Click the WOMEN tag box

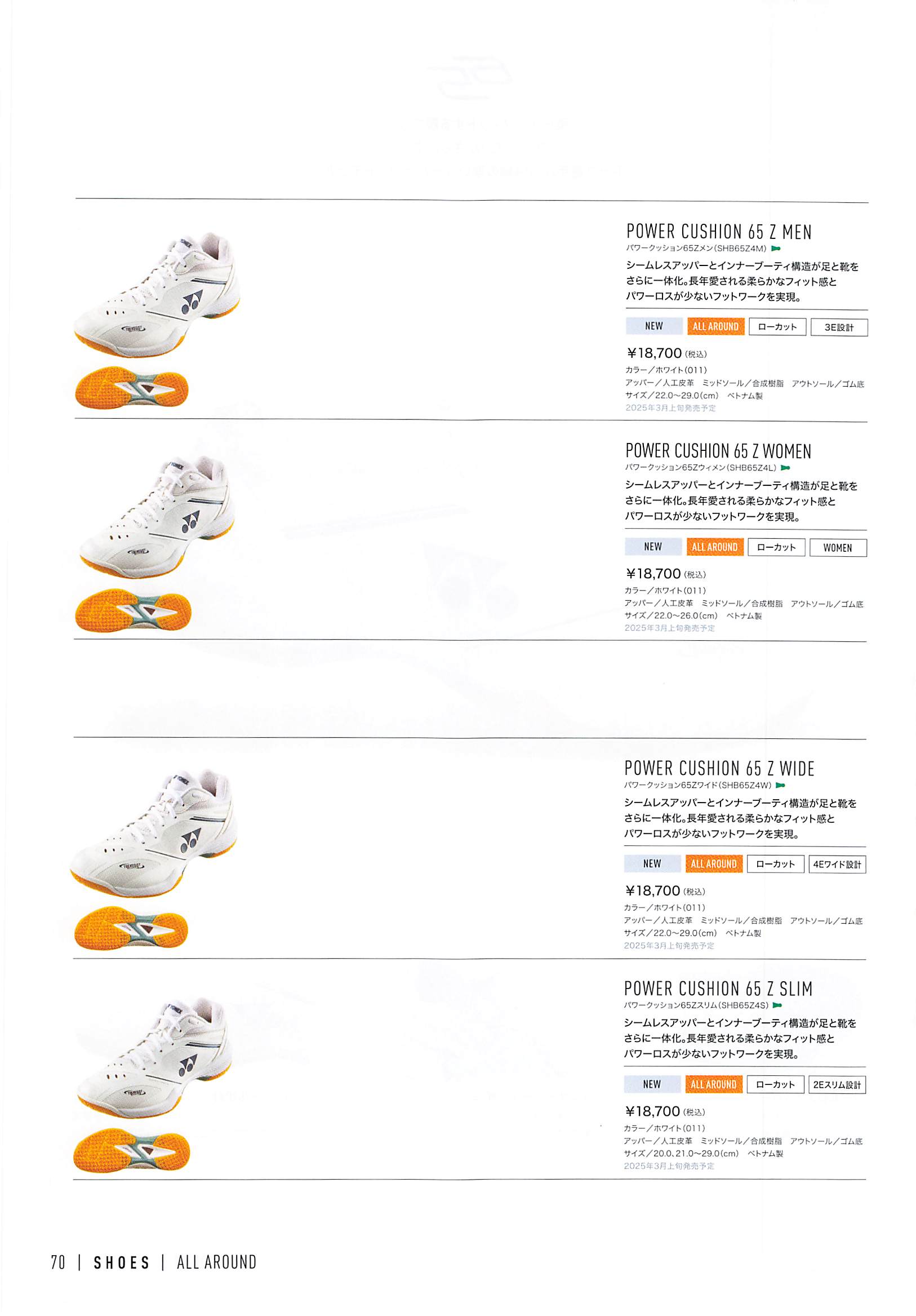tap(838, 547)
